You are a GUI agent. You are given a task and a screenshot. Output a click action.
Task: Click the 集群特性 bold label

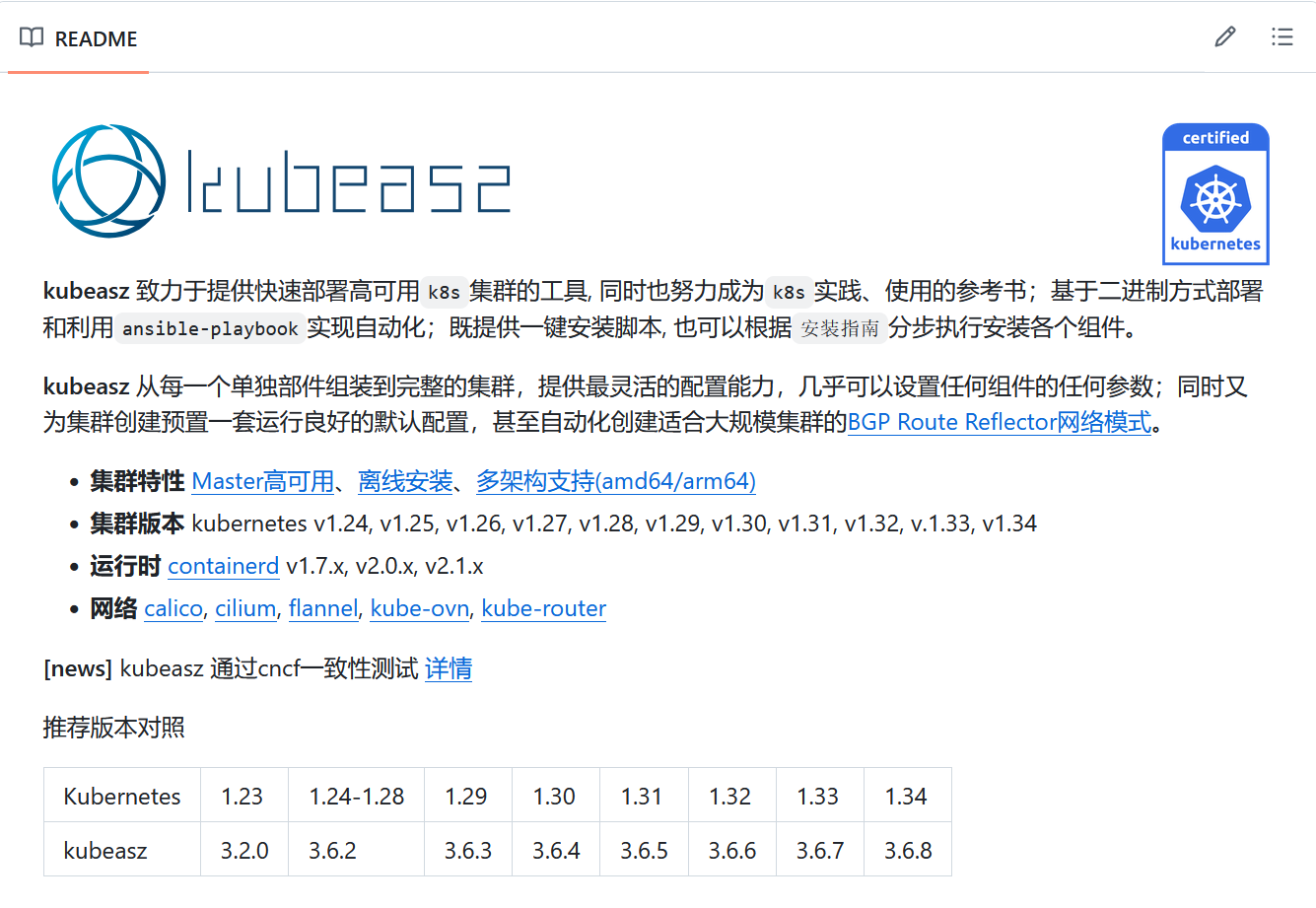[x=137, y=481]
